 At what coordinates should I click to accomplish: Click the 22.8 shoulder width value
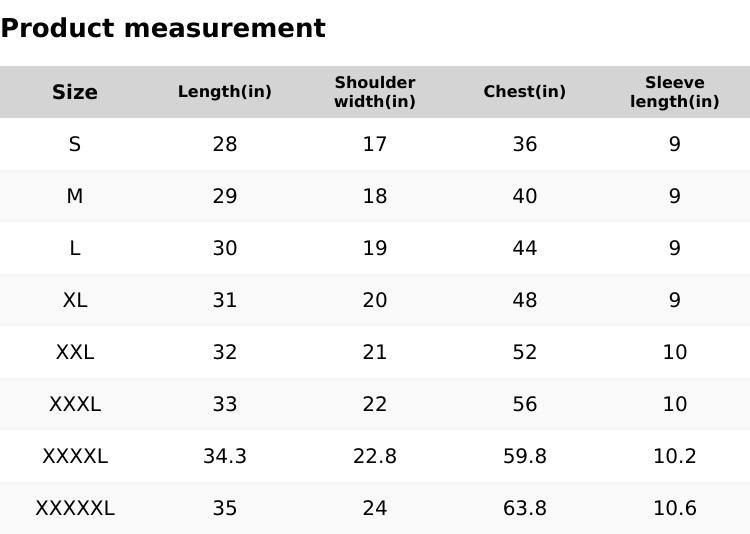375,456
